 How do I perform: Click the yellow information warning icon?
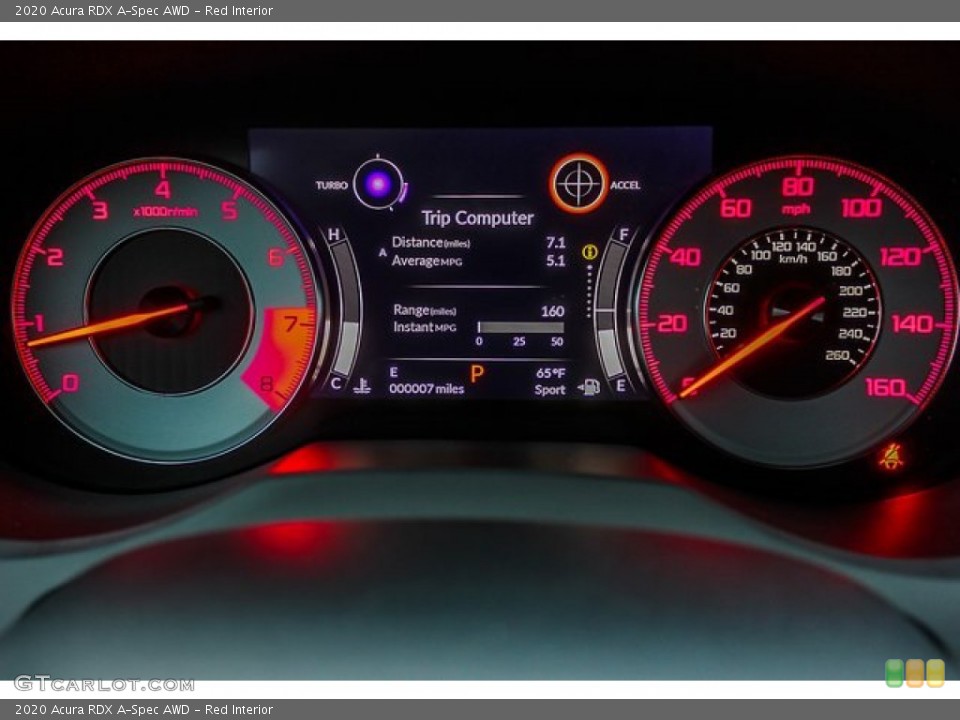point(590,252)
